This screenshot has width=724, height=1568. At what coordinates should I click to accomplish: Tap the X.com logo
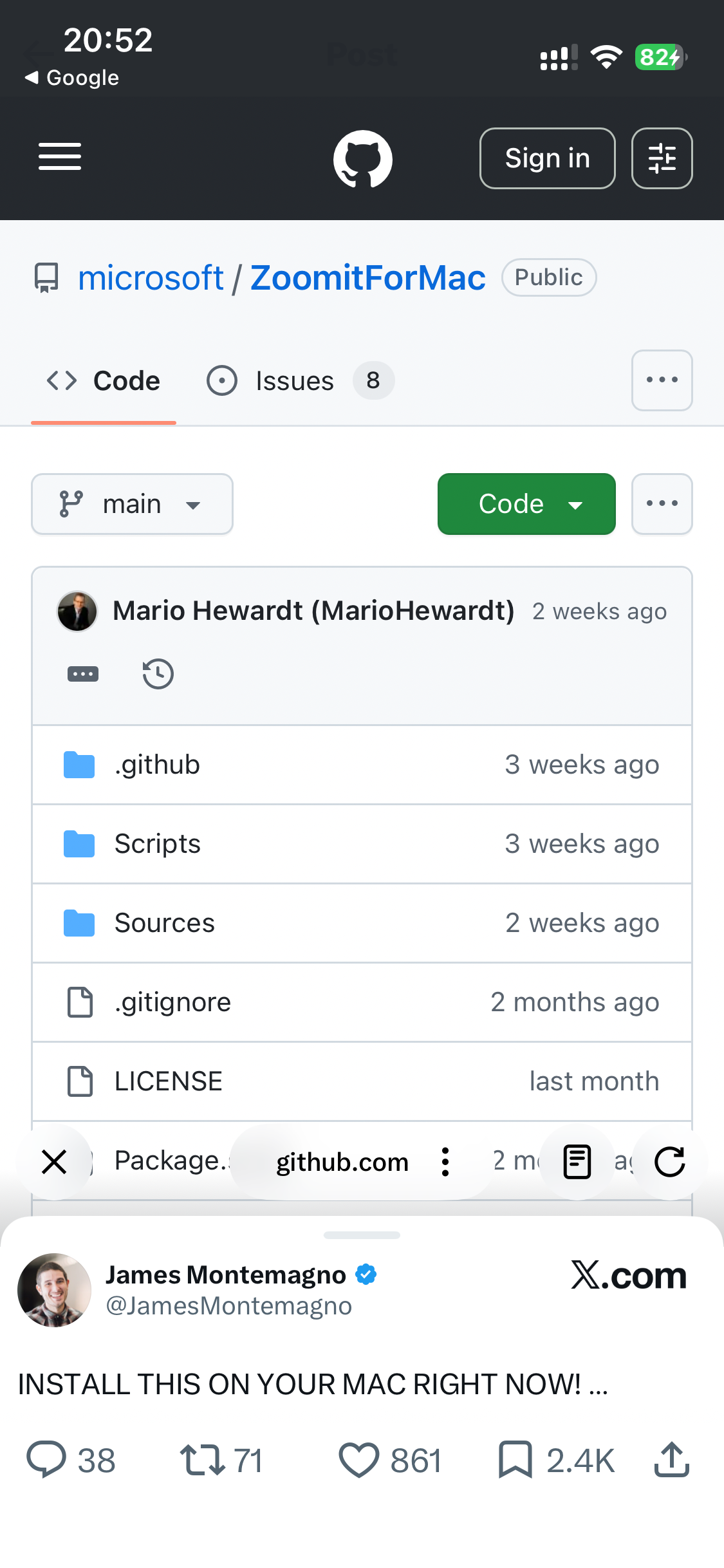tap(629, 1275)
